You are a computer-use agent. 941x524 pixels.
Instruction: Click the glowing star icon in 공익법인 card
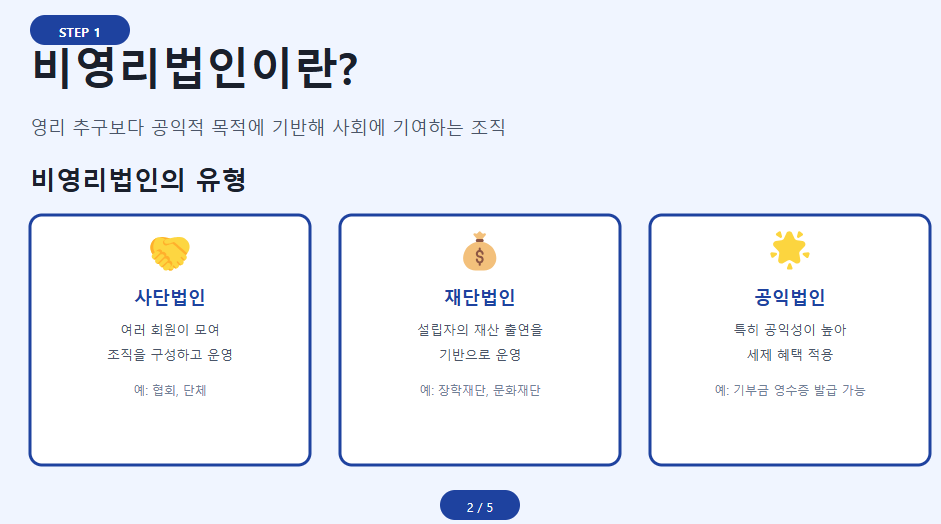[x=790, y=250]
